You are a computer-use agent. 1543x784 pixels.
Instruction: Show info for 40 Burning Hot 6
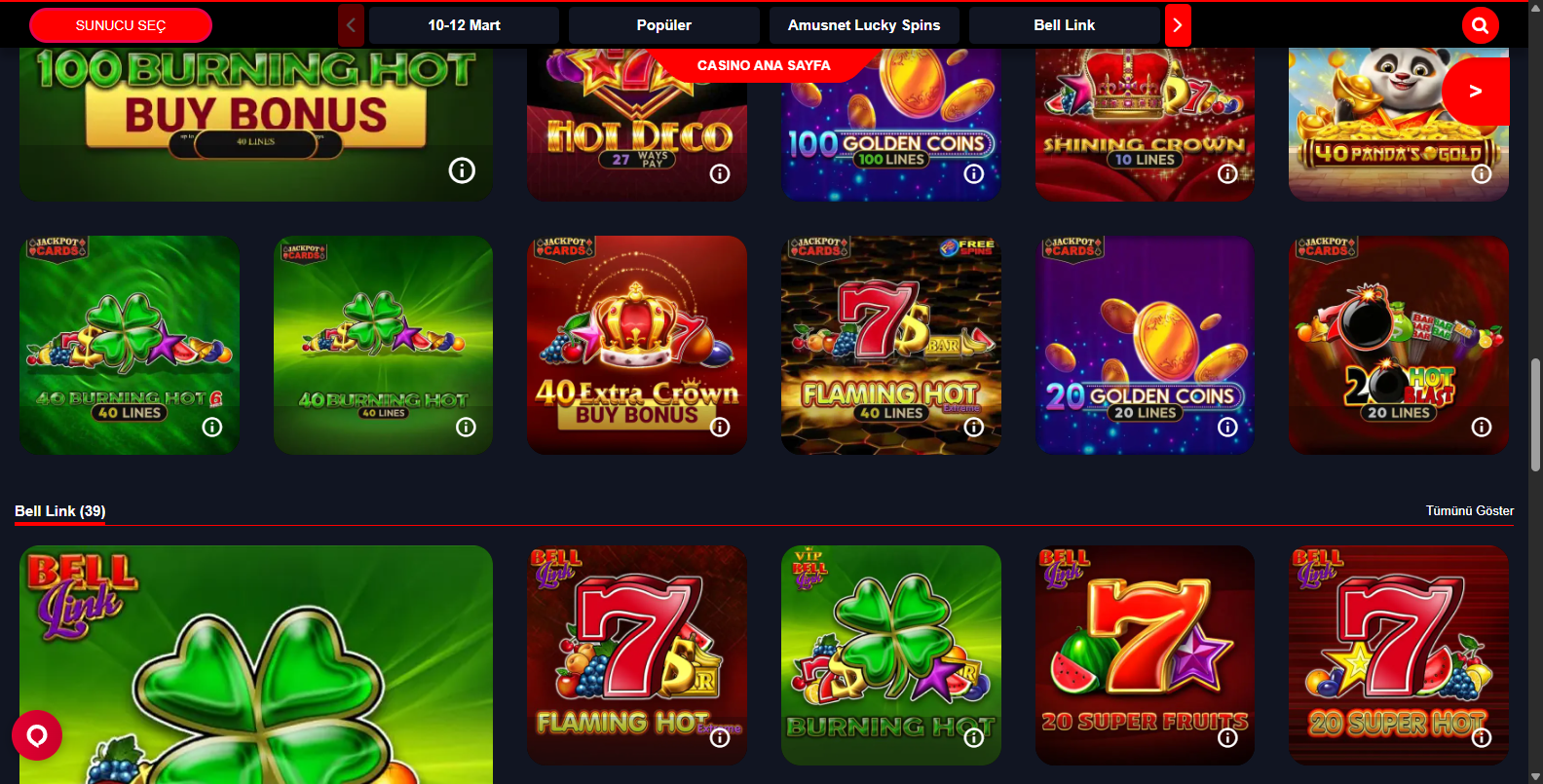(x=212, y=427)
